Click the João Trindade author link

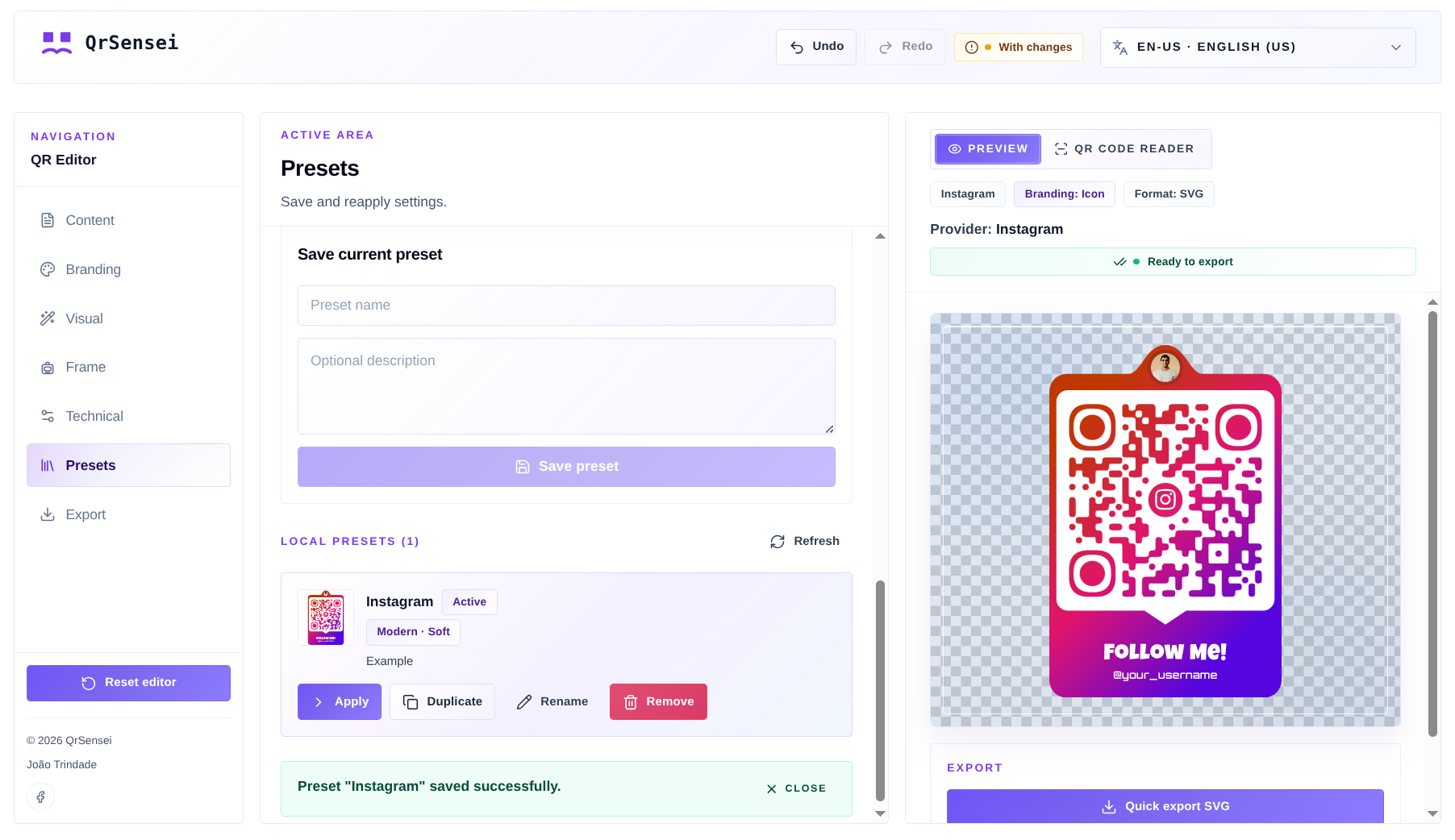61,765
